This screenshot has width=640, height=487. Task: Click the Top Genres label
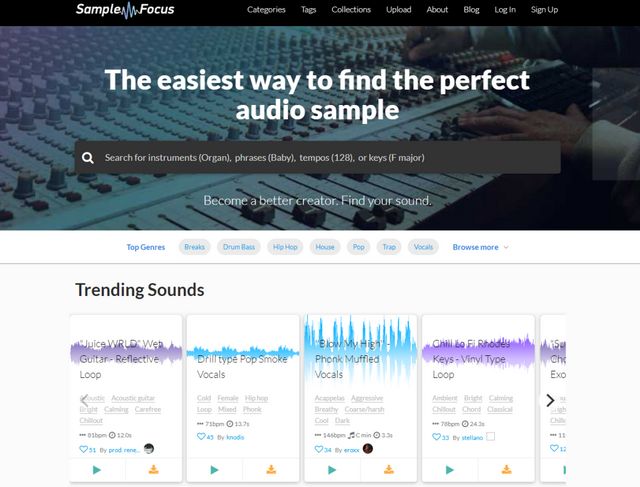click(x=146, y=247)
